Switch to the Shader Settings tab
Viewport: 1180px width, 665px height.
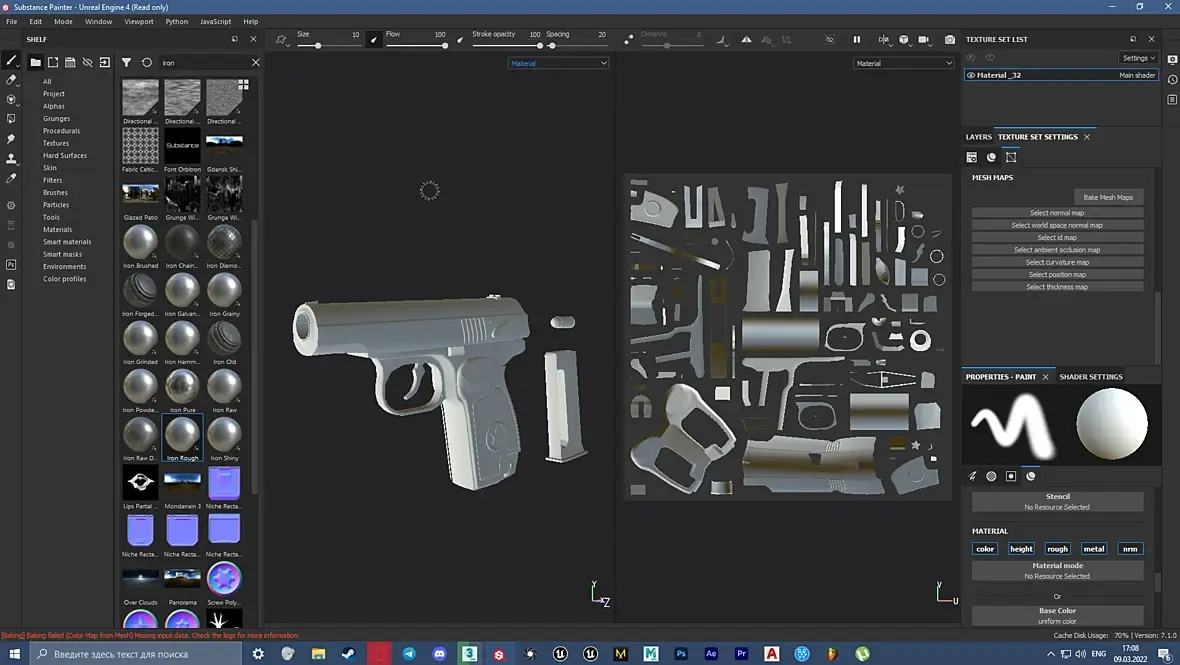click(1090, 377)
